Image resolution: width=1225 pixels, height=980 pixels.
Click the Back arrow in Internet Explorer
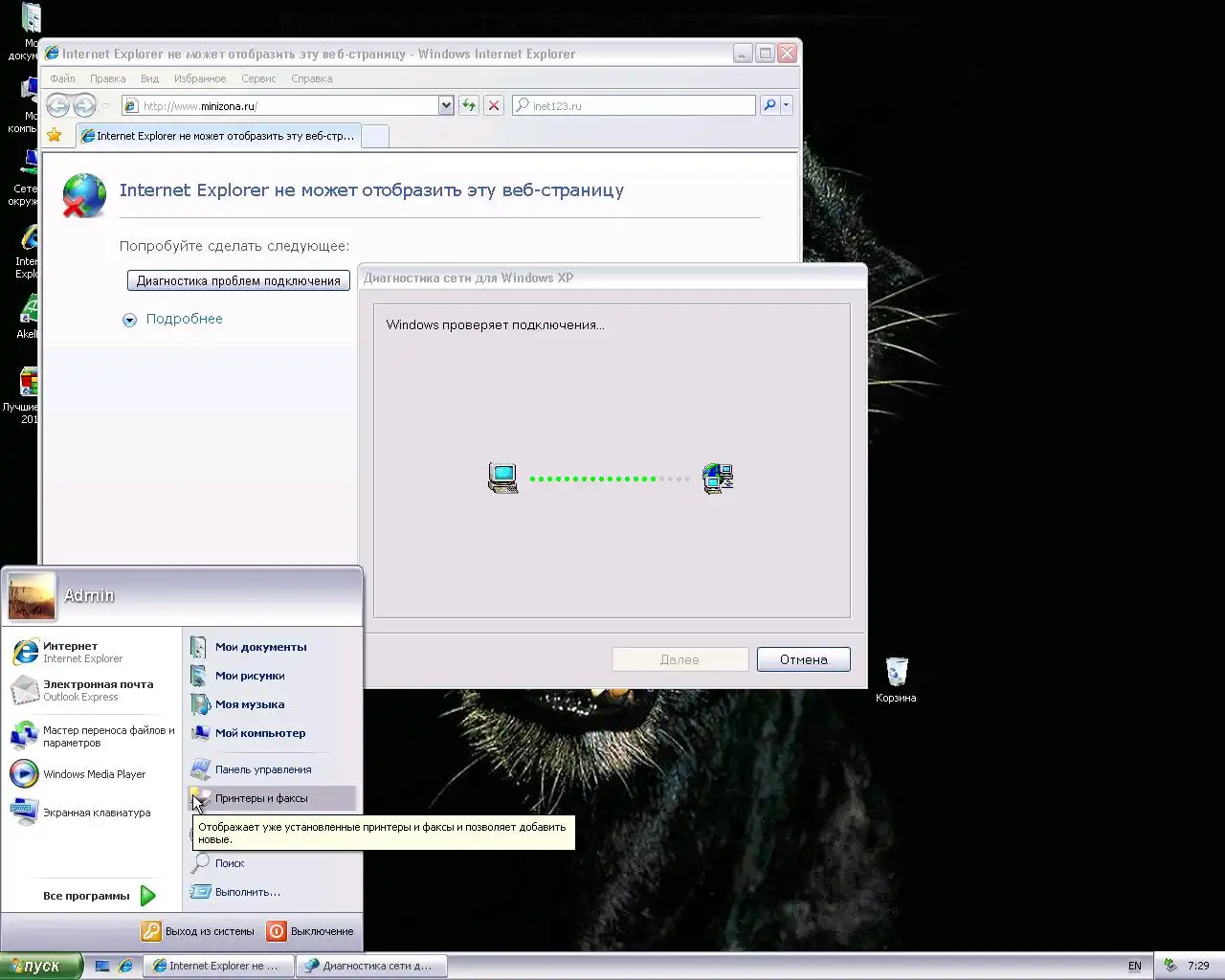[57, 105]
